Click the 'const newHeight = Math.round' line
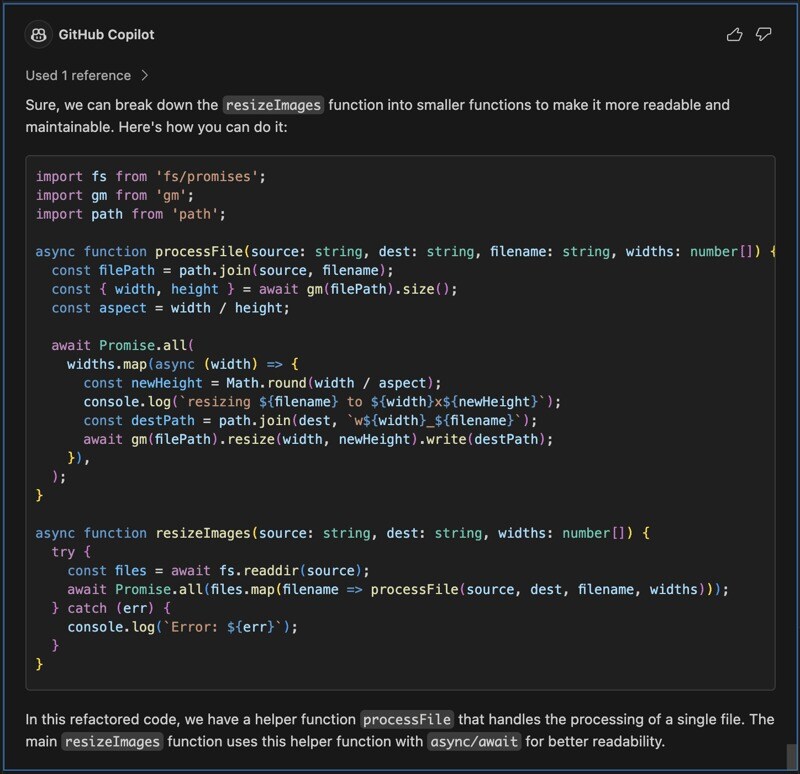The image size is (800, 774). [262, 383]
